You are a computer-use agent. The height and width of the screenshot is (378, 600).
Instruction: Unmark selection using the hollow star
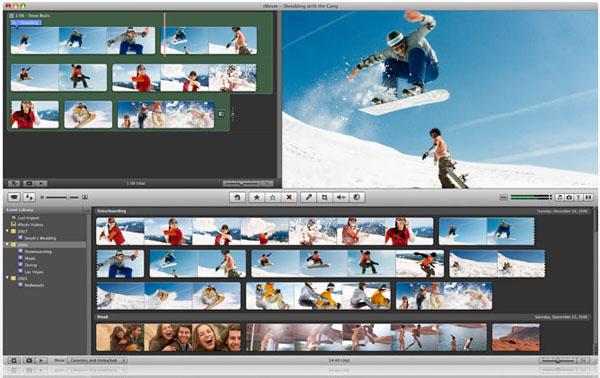coord(273,197)
